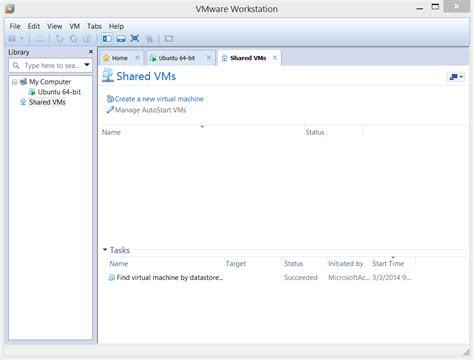Close the Library panel
The width and height of the screenshot is (474, 360).
[x=91, y=52]
